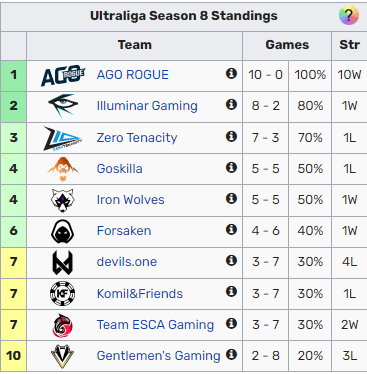The width and height of the screenshot is (367, 374).
Task: Open the Team ESCA Gaming link
Action: click(155, 324)
